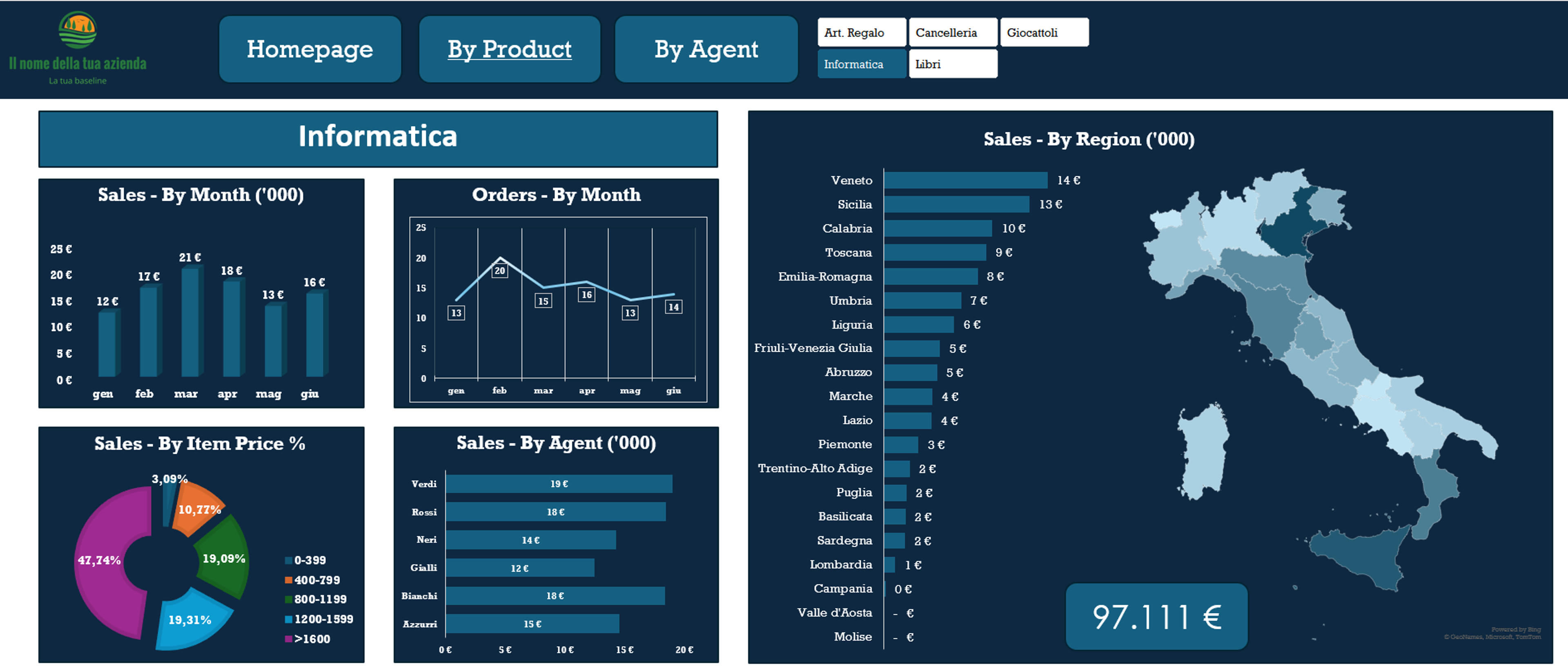Toggle the Cancelleria slicer option
1568x666 pixels.
953,32
